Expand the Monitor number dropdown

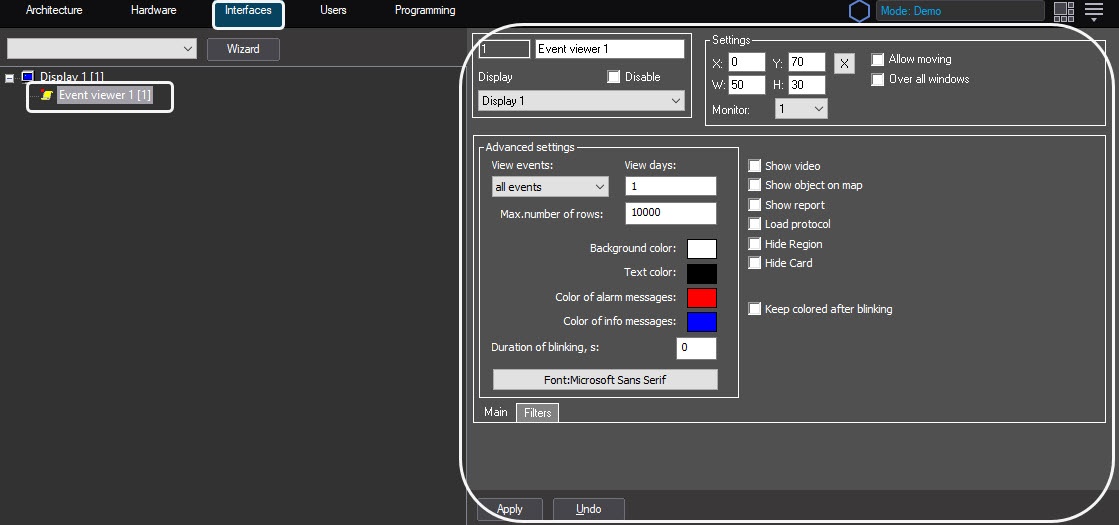[801, 109]
